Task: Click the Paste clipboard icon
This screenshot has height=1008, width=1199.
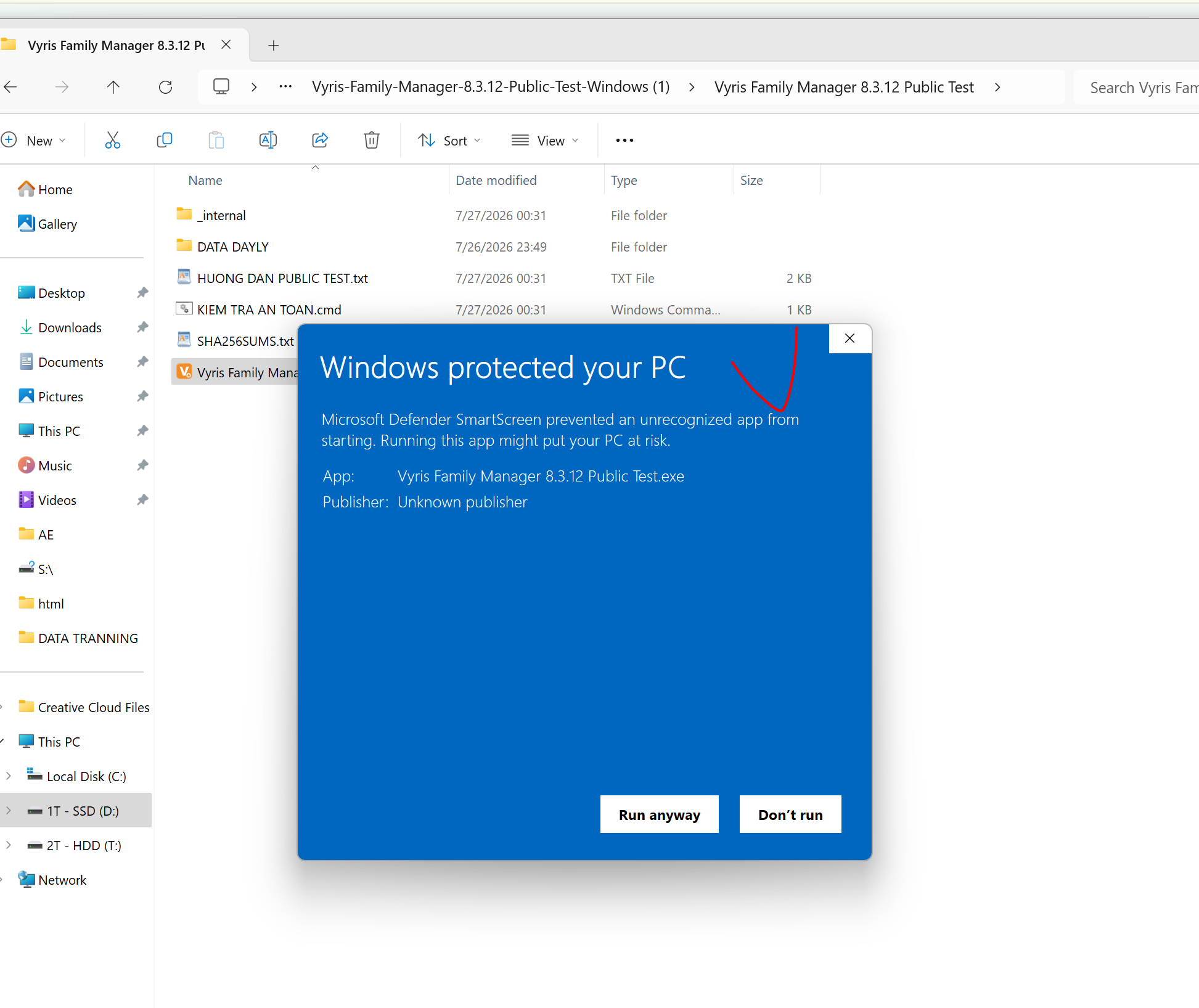Action: (x=216, y=141)
